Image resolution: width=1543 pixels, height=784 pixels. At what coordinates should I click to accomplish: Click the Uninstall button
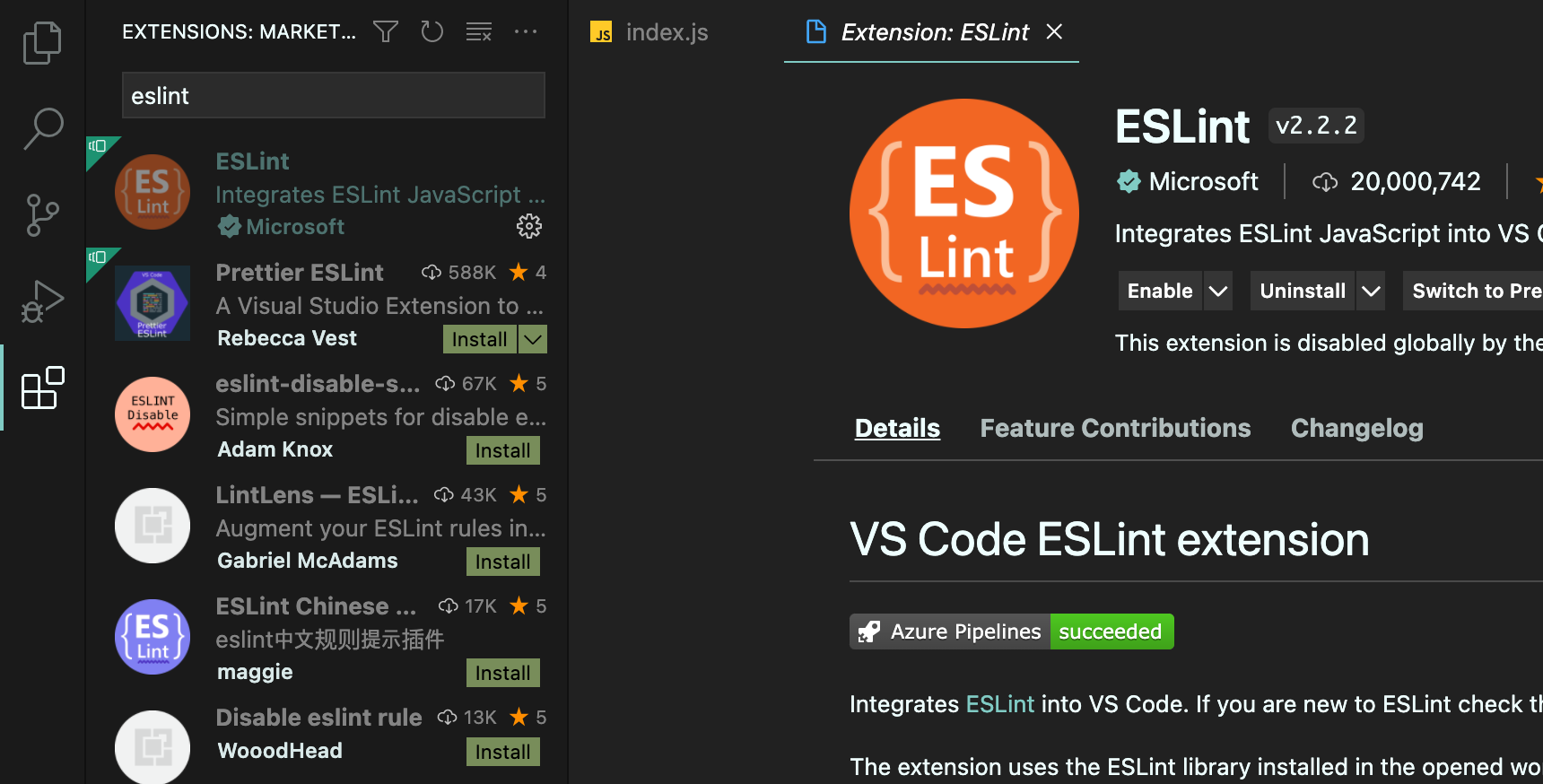click(x=1303, y=291)
